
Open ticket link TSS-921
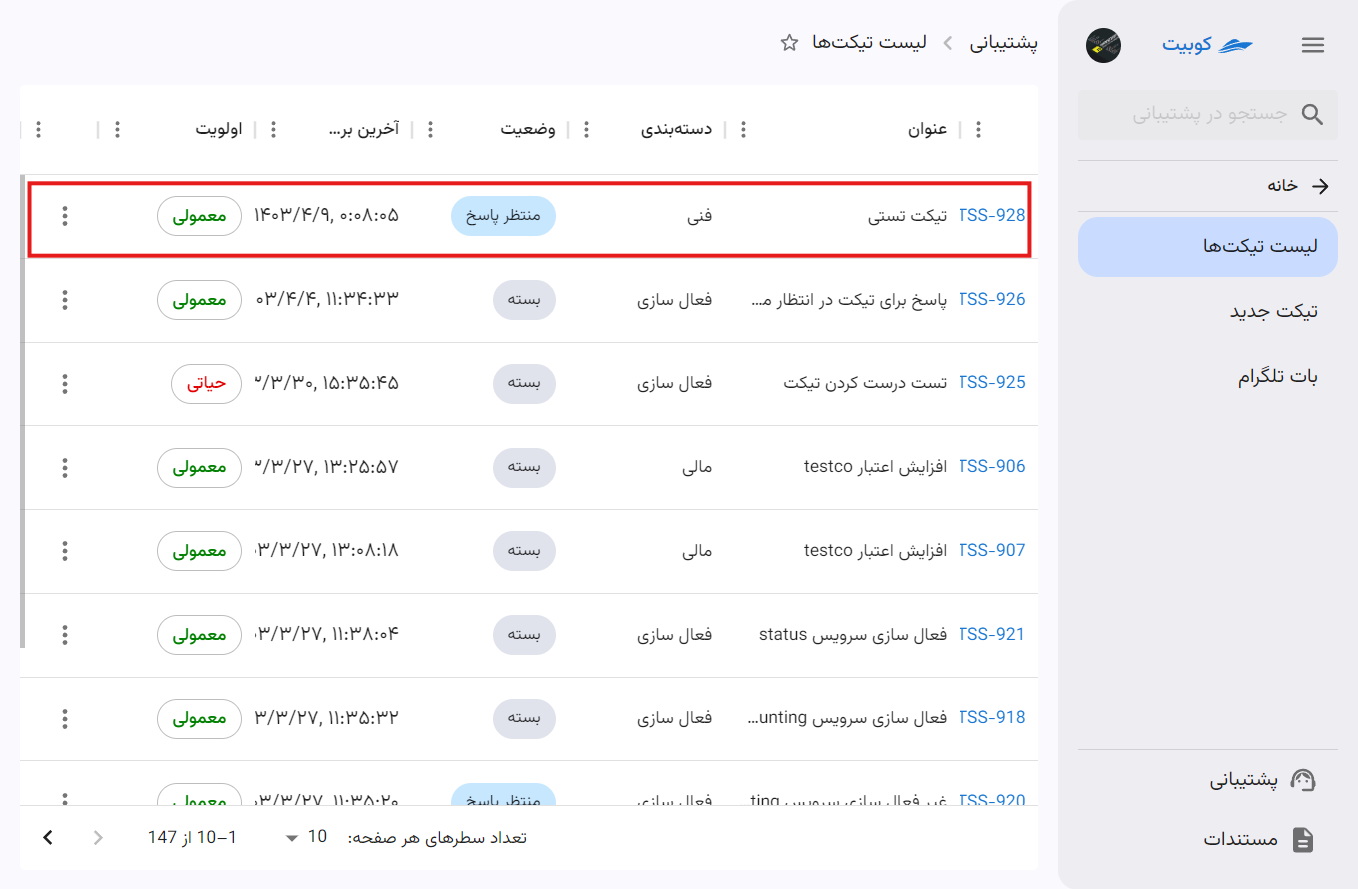coord(992,634)
